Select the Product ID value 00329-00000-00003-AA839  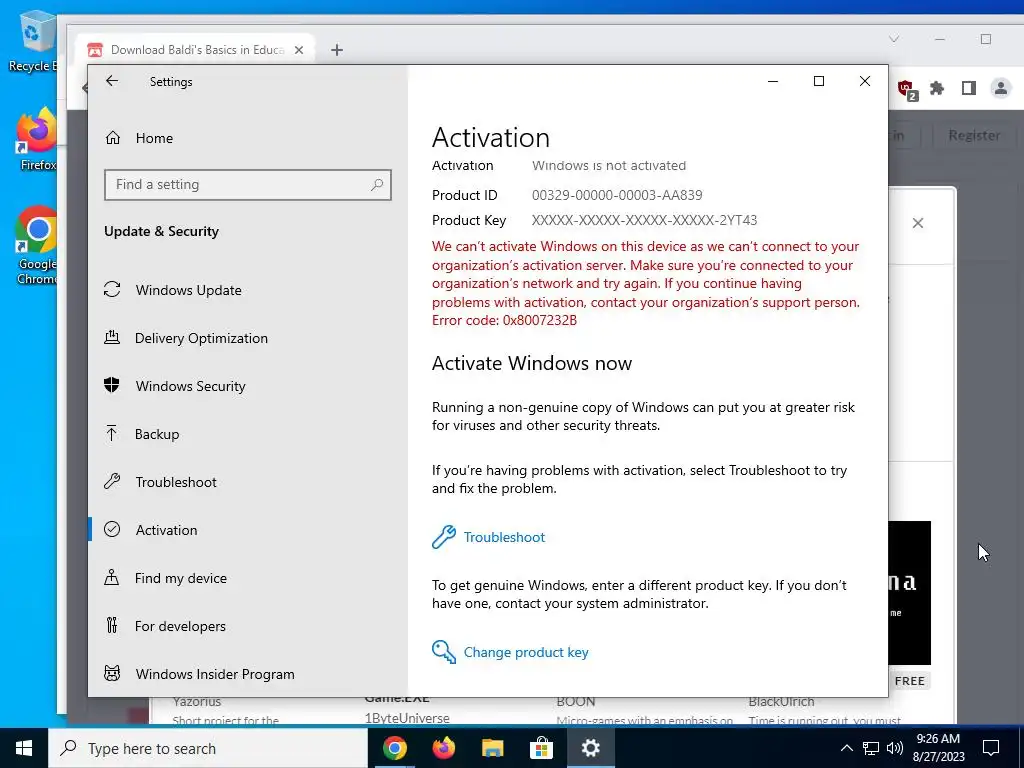tap(617, 195)
